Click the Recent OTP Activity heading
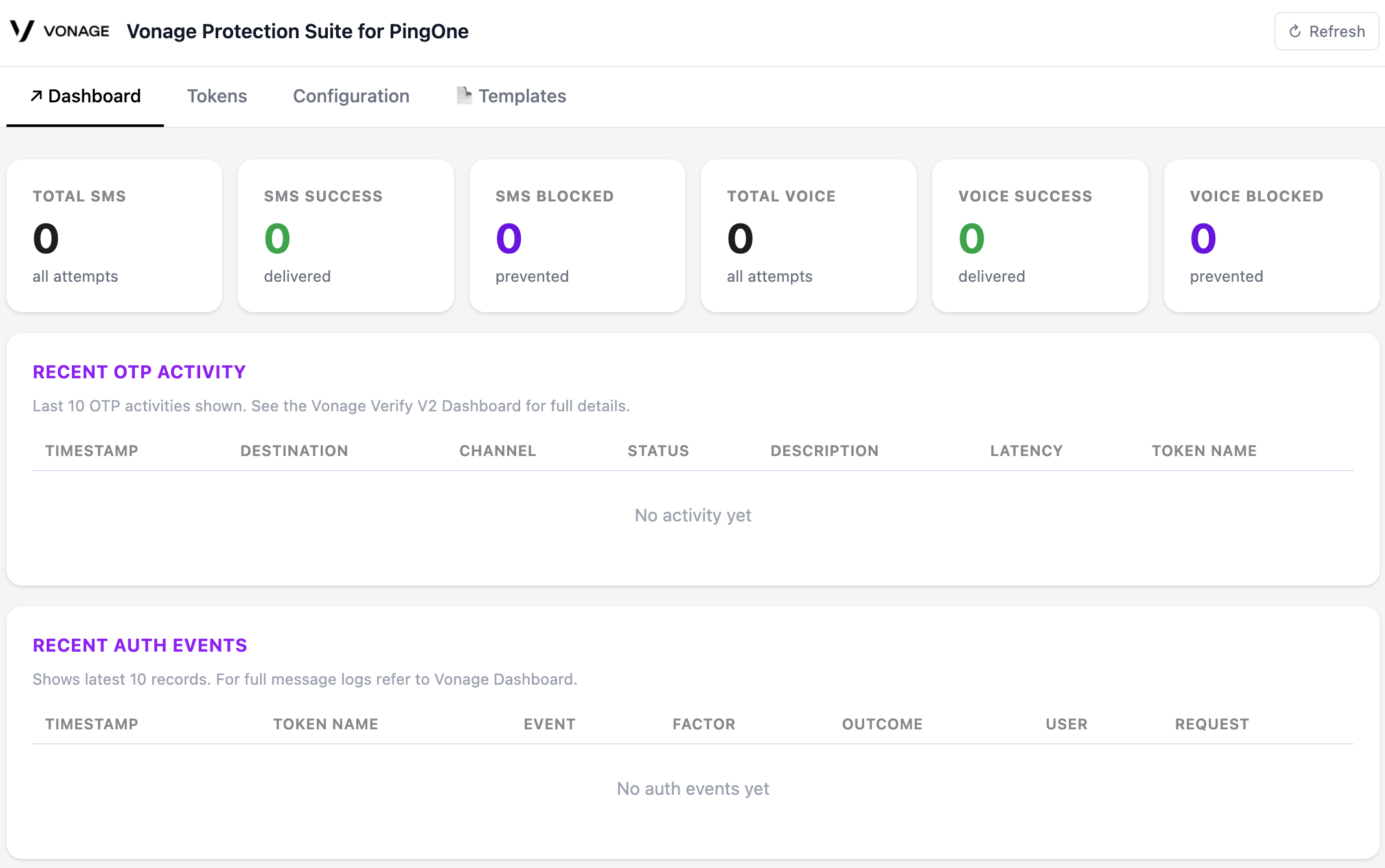The height and width of the screenshot is (868, 1385). (x=139, y=372)
